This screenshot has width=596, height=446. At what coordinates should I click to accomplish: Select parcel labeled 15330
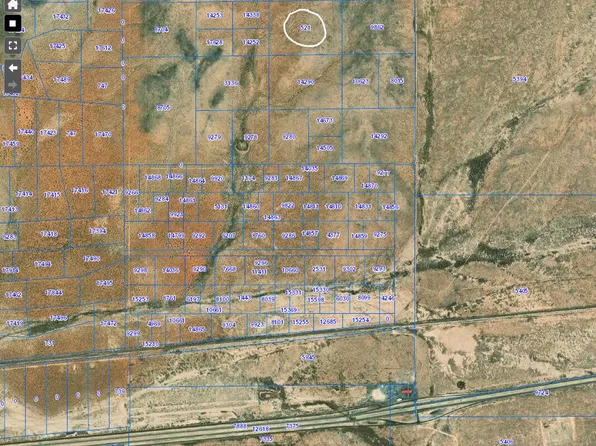click(x=320, y=290)
